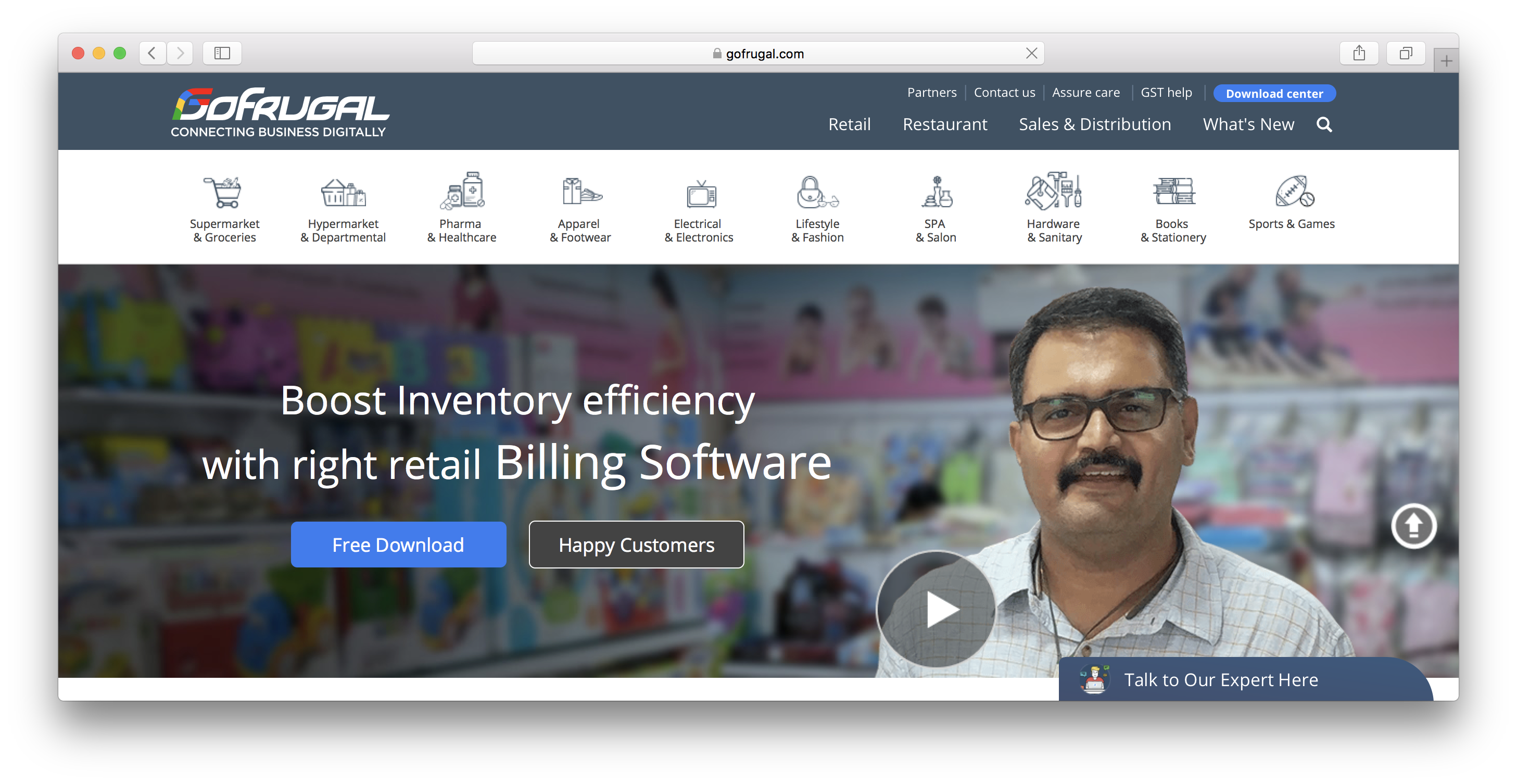Open the Assure care link
Screen dimensions: 1517x784
click(1086, 93)
